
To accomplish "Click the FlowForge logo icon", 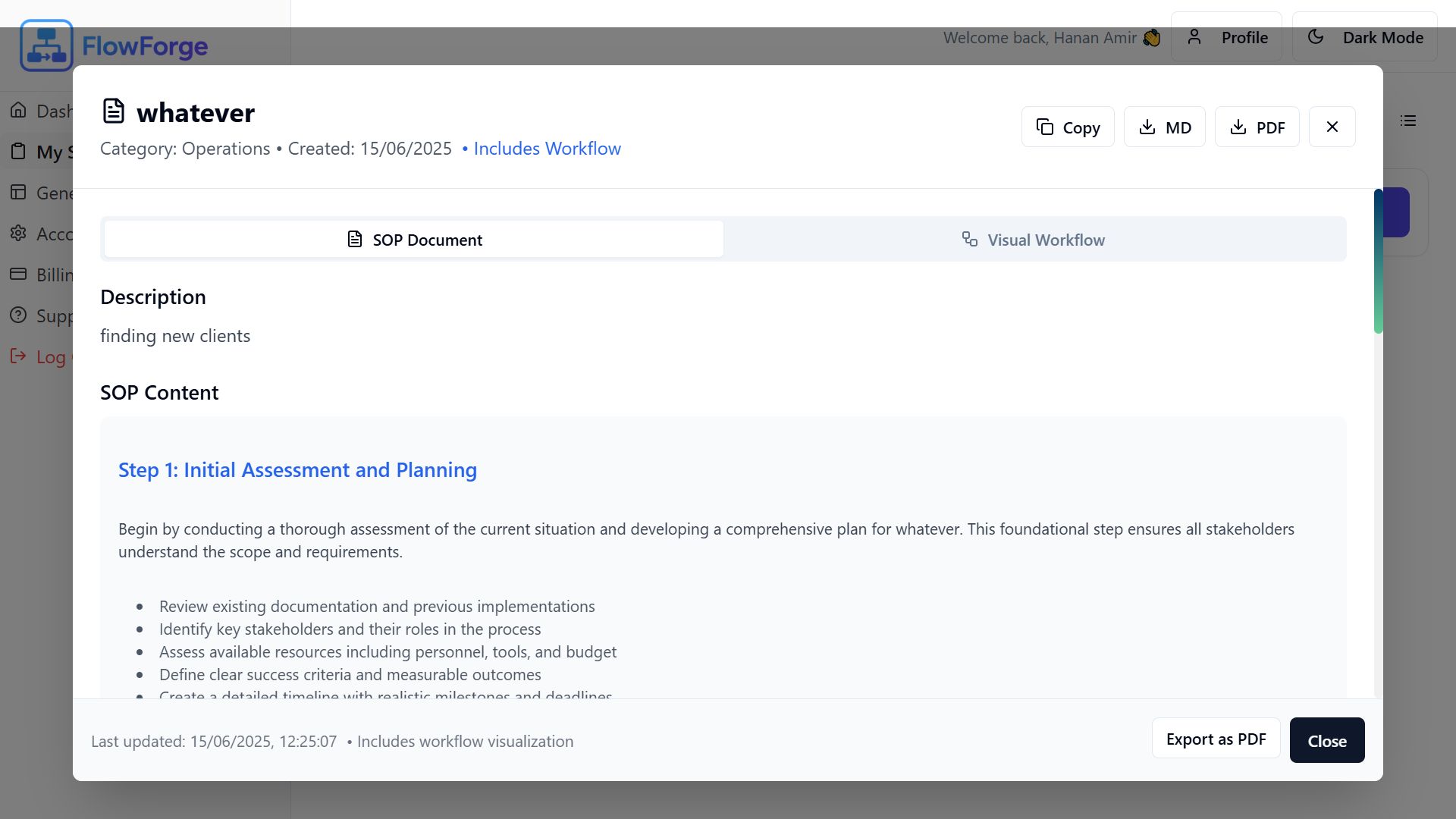I will click(x=46, y=45).
